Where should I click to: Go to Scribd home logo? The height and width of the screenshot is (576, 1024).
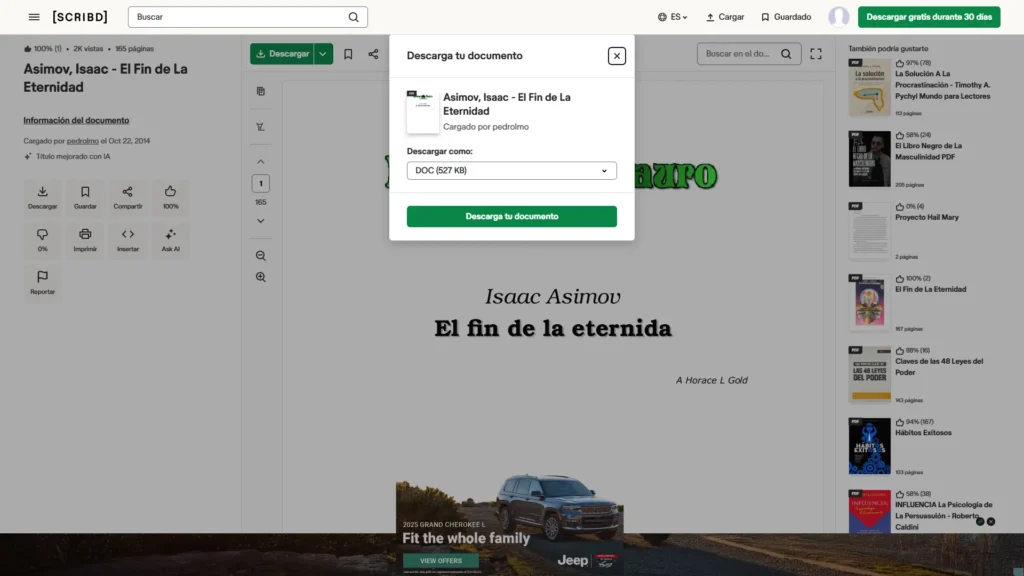80,17
